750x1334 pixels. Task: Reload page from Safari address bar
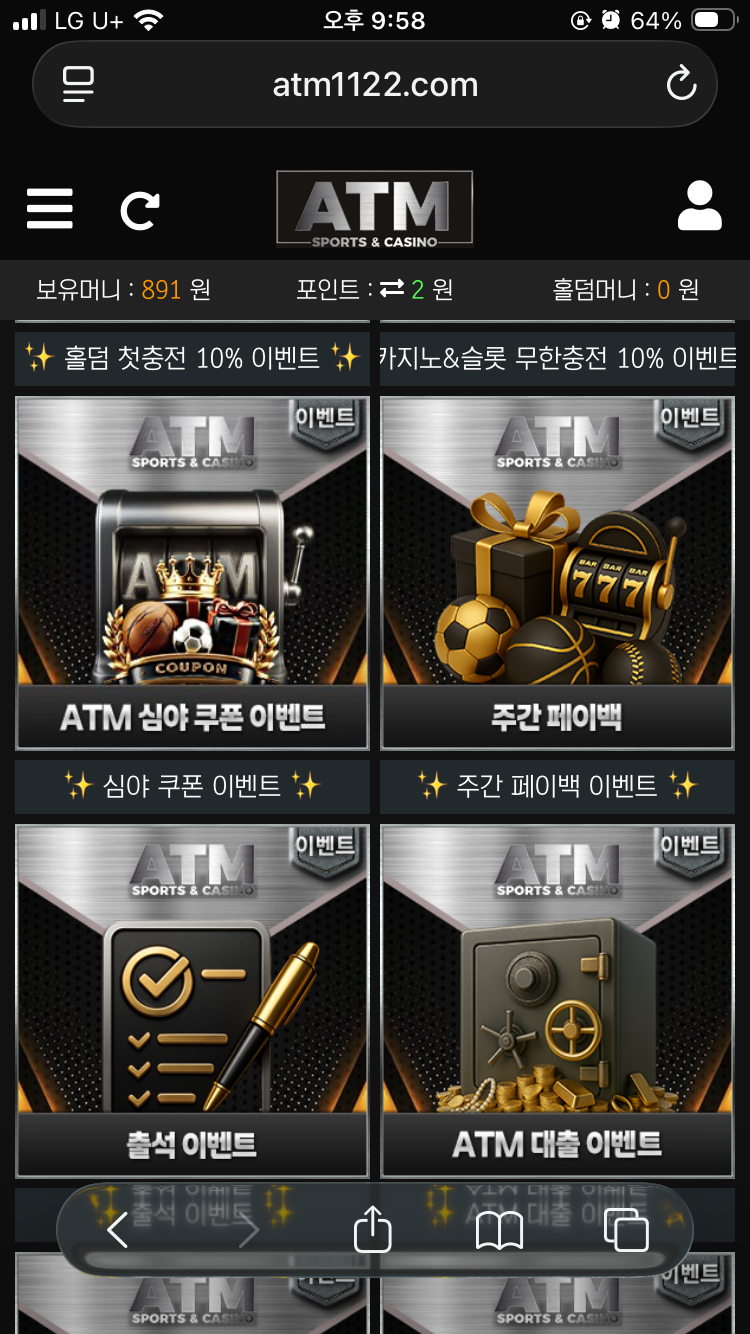(x=681, y=83)
